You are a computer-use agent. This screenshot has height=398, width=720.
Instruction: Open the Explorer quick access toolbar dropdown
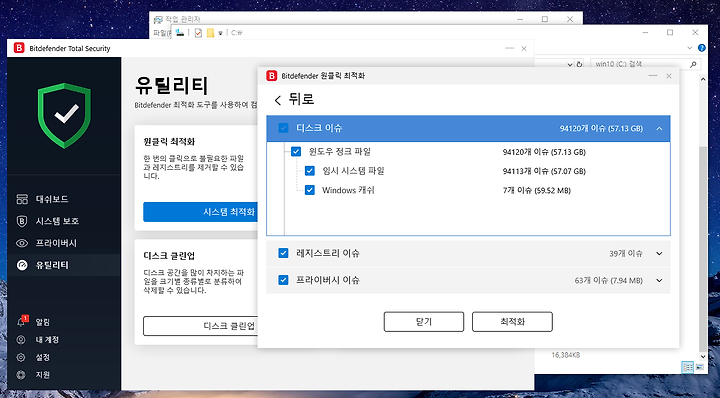(x=220, y=33)
